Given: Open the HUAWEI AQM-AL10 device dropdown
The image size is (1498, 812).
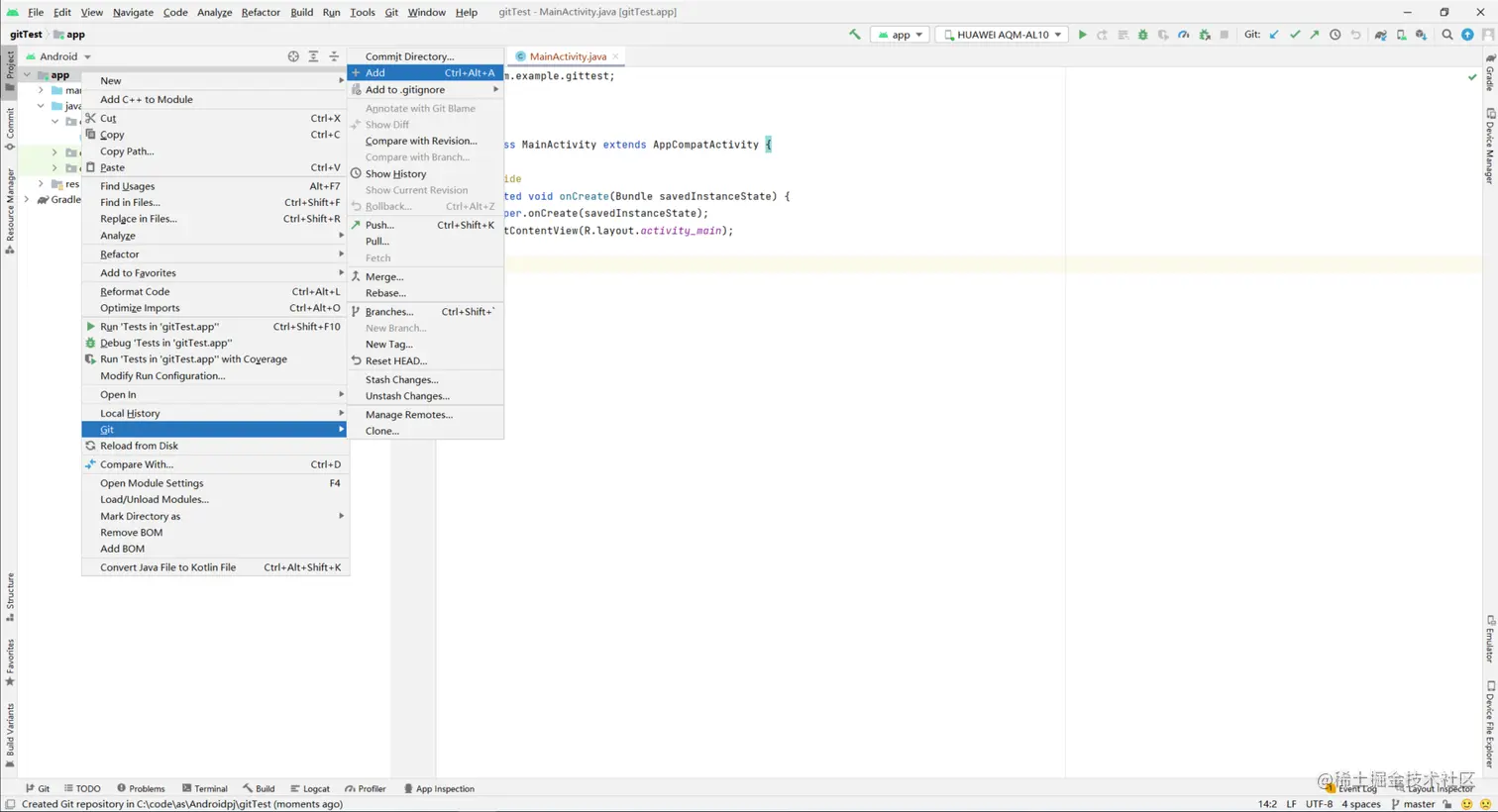Looking at the screenshot, I should [x=1003, y=35].
